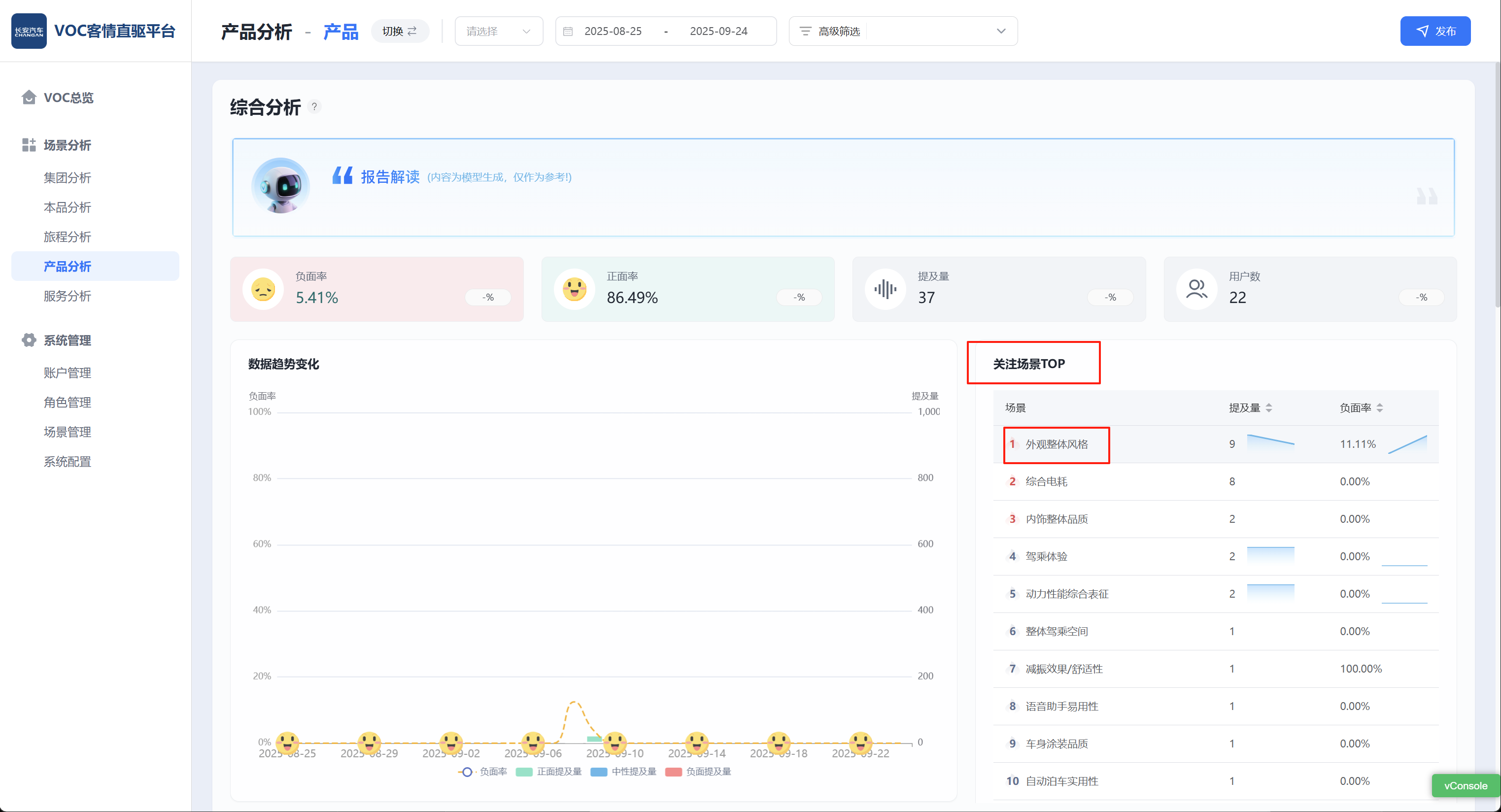Click the start date 2025-08-25 field
This screenshot has height=812, width=1501.
[x=613, y=32]
